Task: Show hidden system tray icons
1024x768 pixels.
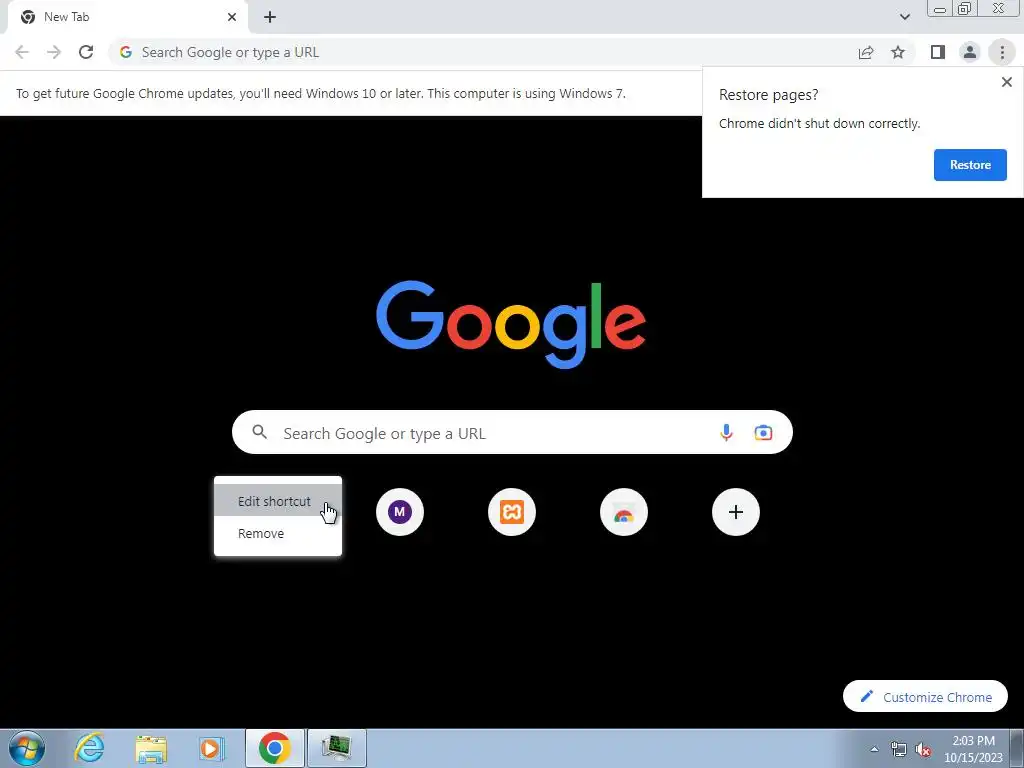Action: pos(874,749)
